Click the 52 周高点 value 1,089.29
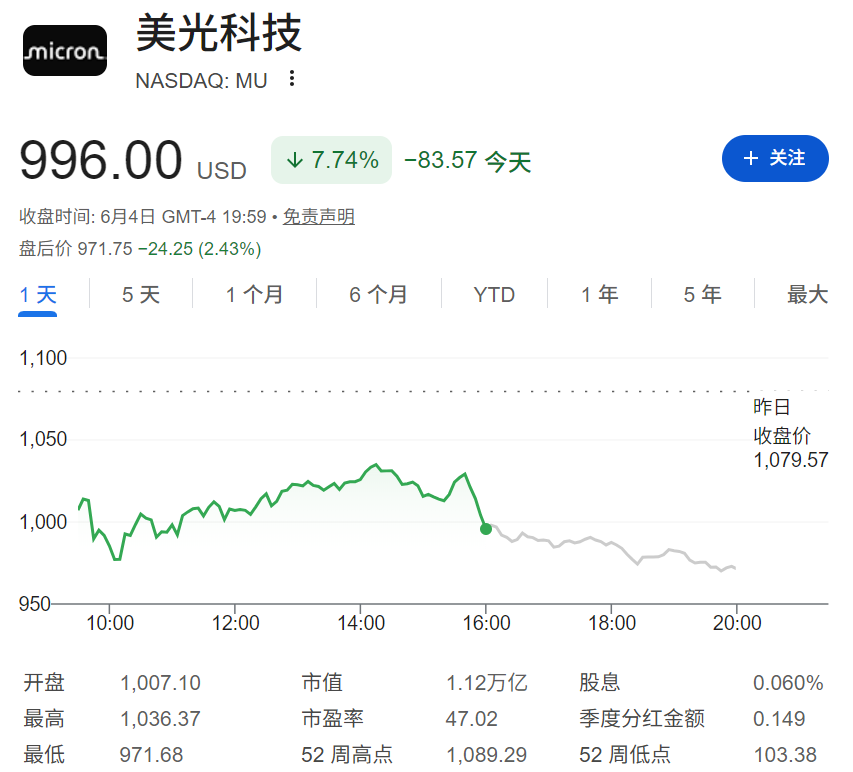The height and width of the screenshot is (772, 853). pyautogui.click(x=486, y=755)
